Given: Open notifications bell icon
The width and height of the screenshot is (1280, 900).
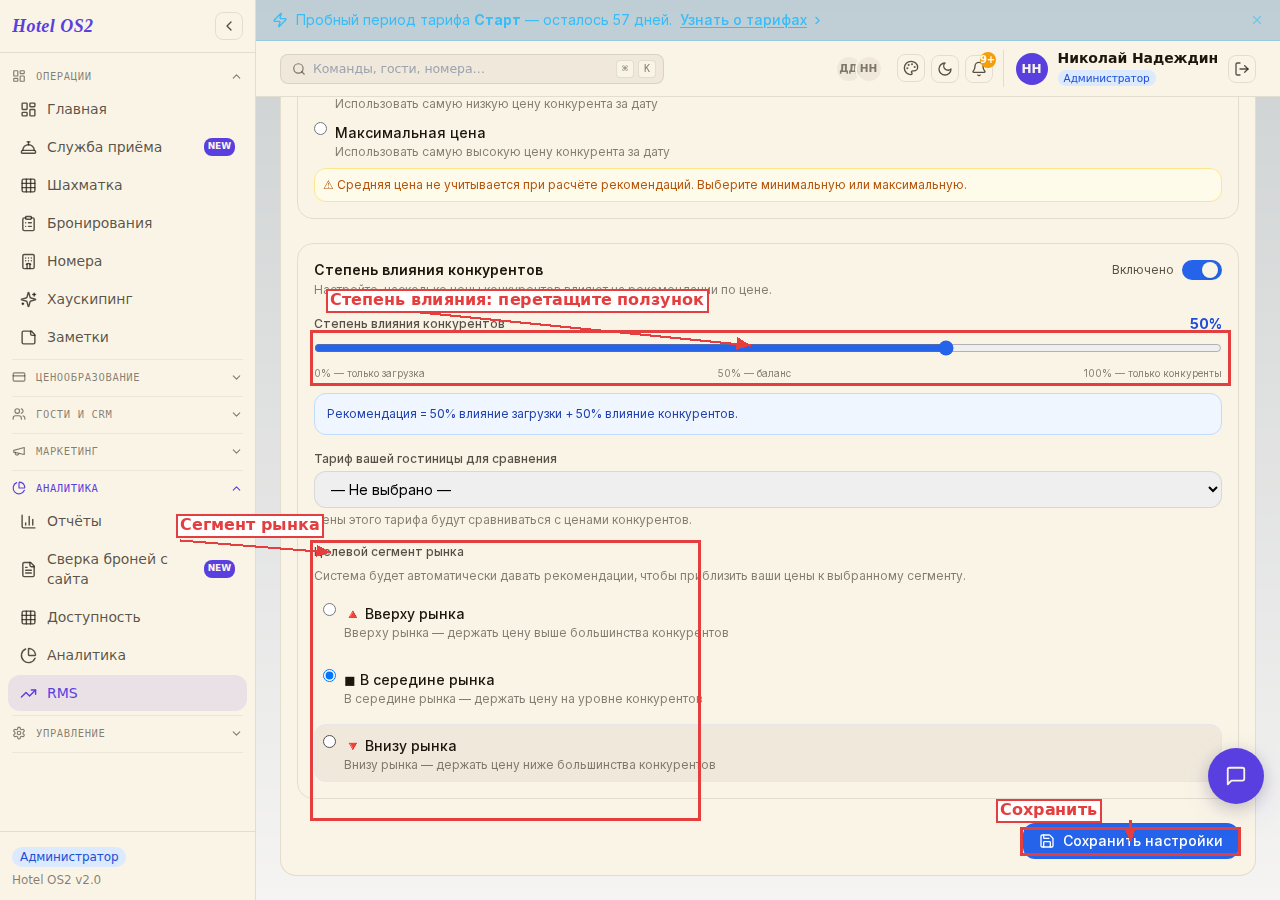Looking at the screenshot, I should point(979,68).
